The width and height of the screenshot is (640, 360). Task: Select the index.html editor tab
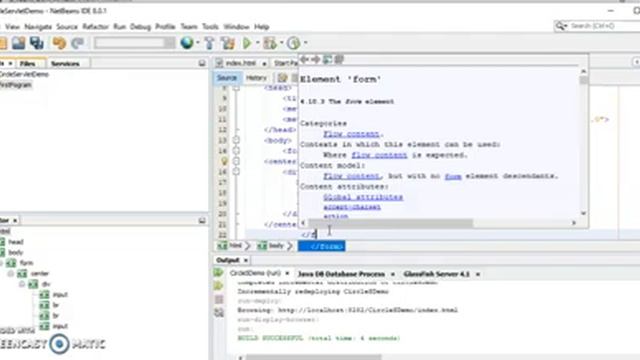click(240, 63)
